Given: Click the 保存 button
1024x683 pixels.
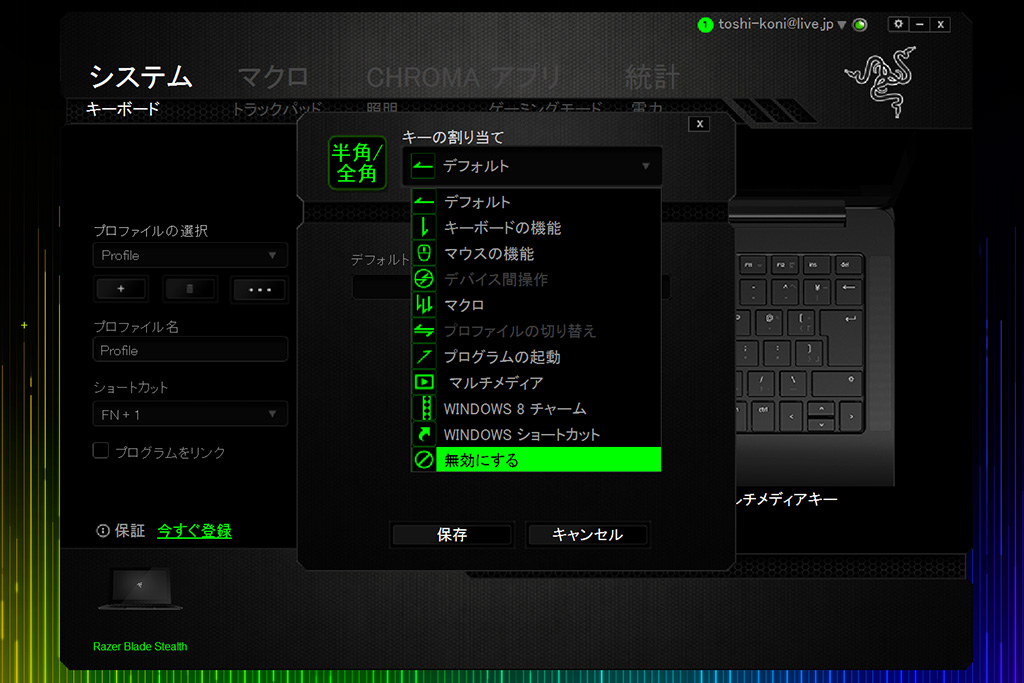Looking at the screenshot, I should coord(451,535).
